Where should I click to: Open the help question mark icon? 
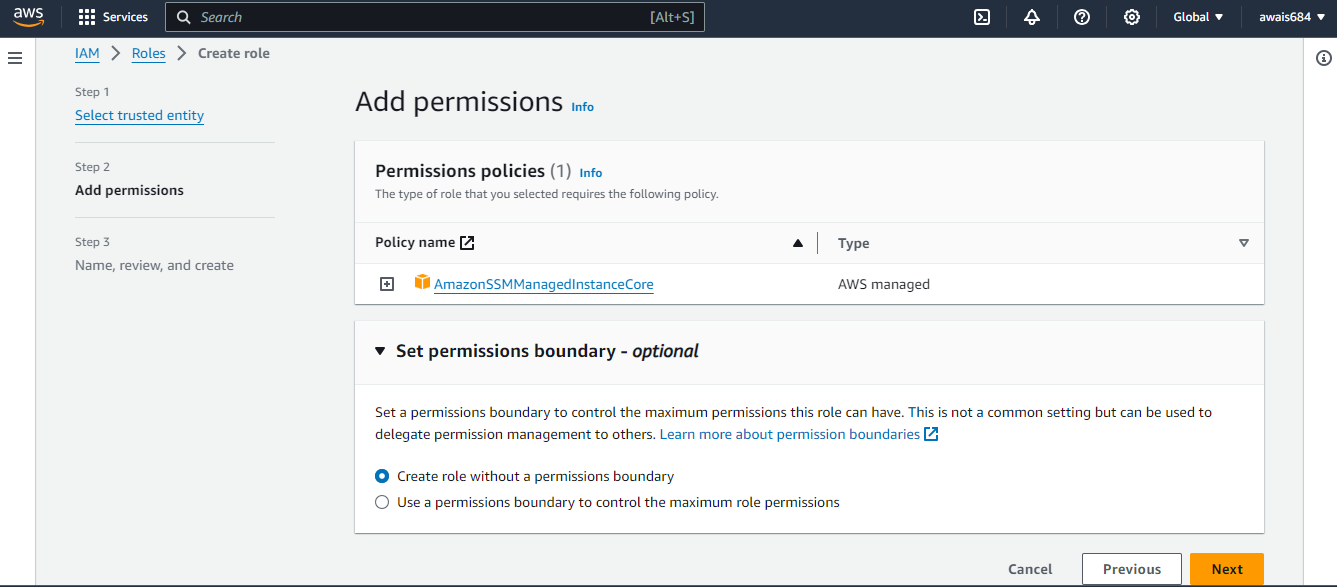(x=1082, y=17)
